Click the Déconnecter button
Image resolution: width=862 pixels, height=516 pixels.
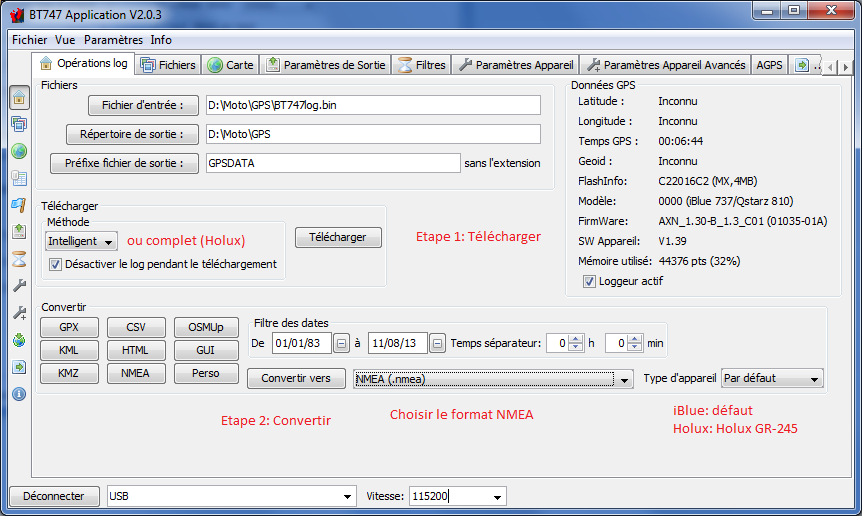point(54,496)
